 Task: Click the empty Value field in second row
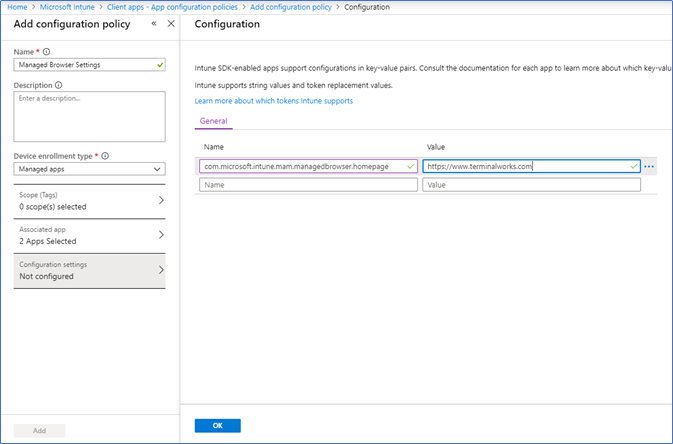[531, 185]
